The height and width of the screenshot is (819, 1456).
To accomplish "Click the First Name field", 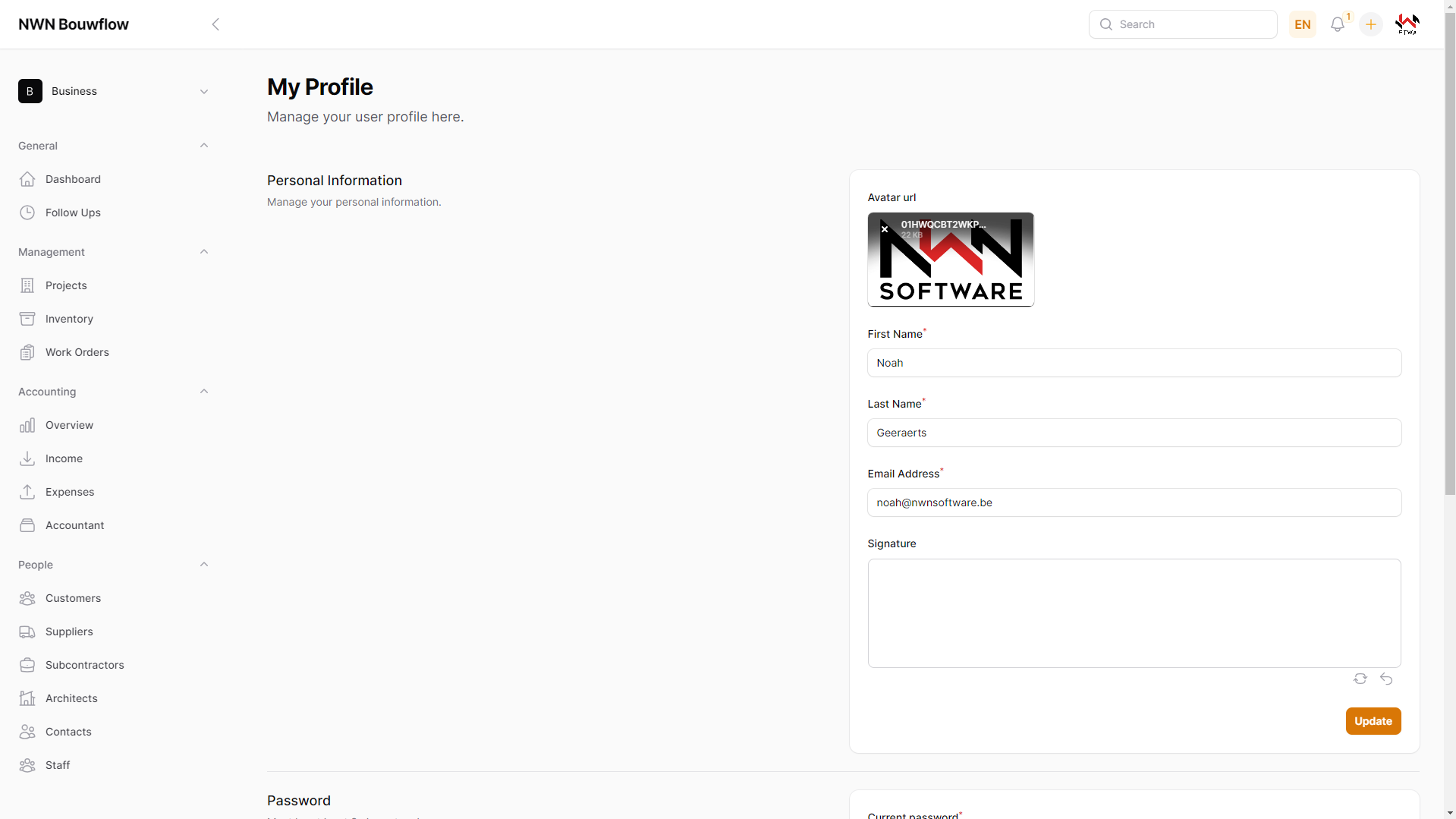I will (1134, 363).
